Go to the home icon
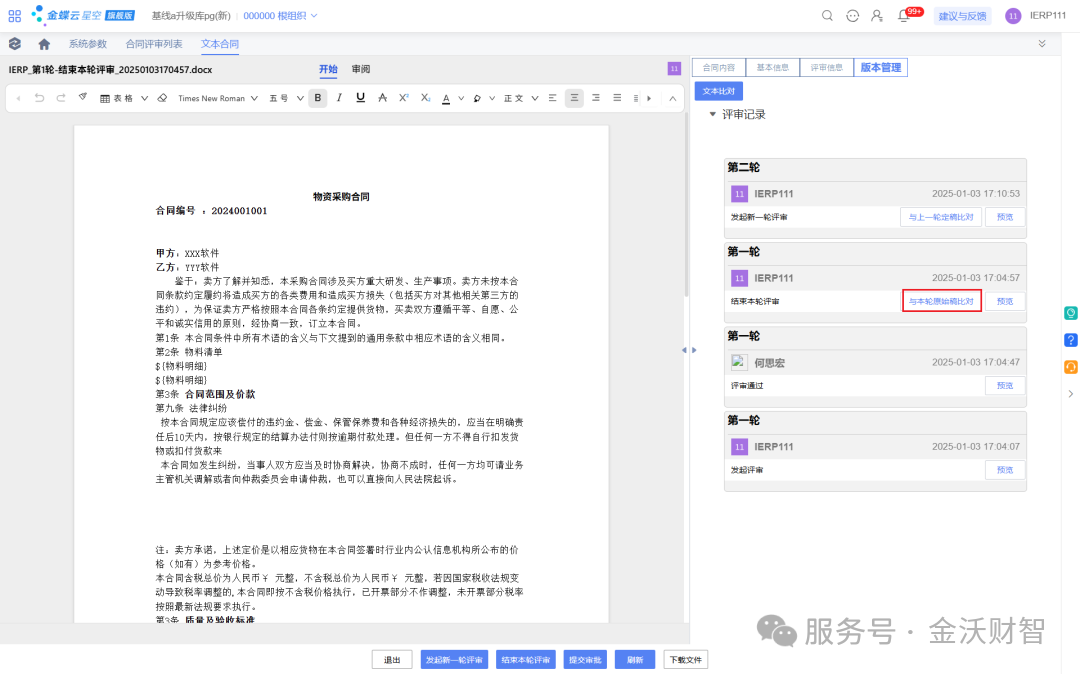This screenshot has height=674, width=1080. pyautogui.click(x=44, y=44)
